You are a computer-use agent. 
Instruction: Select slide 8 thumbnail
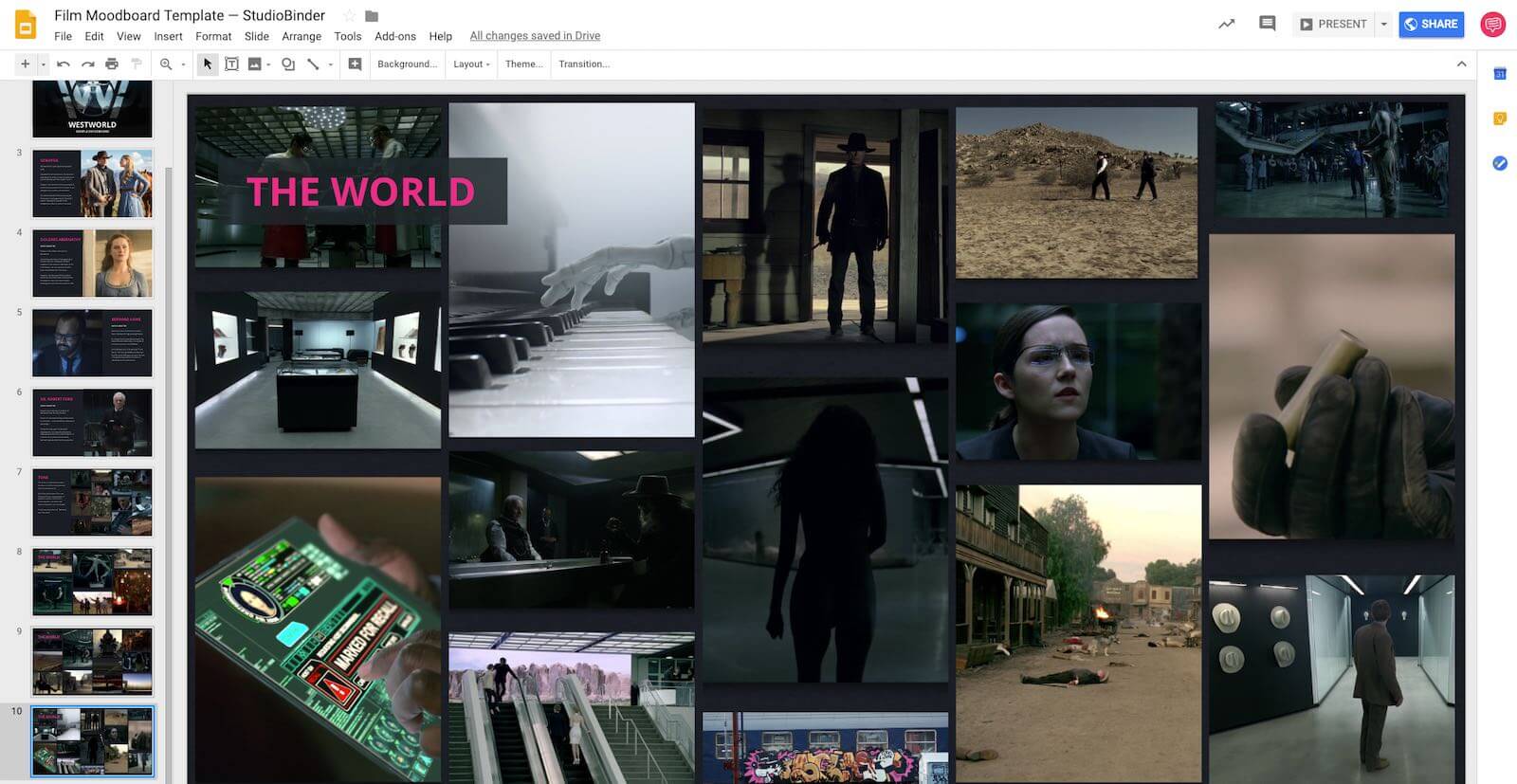(92, 581)
